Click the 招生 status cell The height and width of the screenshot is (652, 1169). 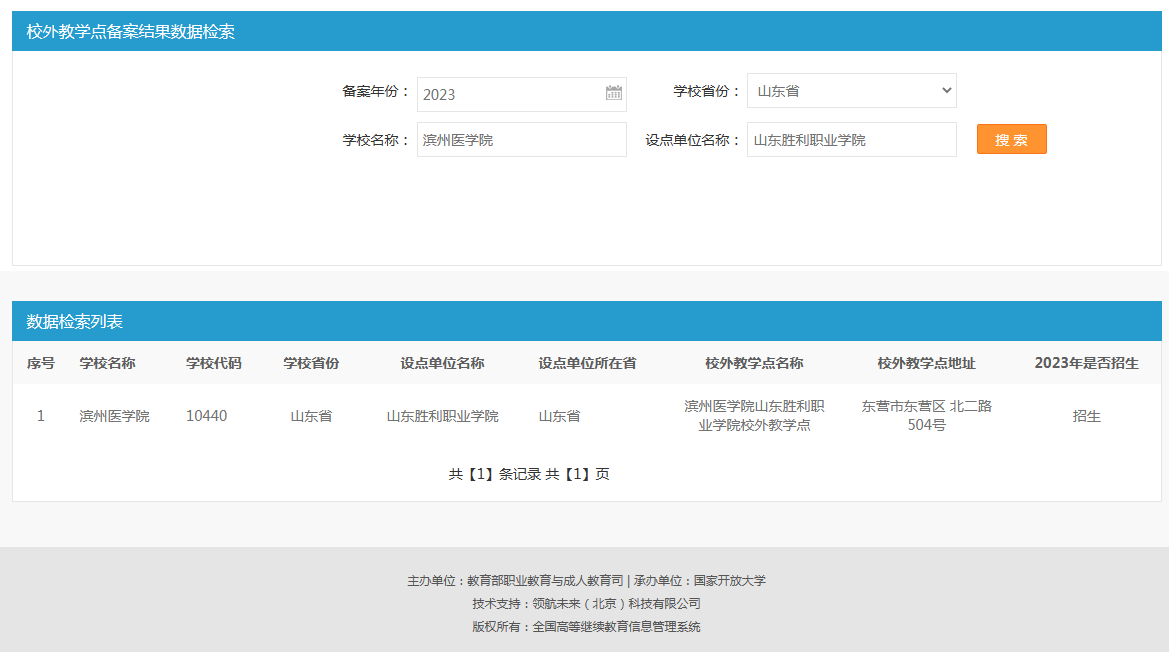[x=1086, y=416]
